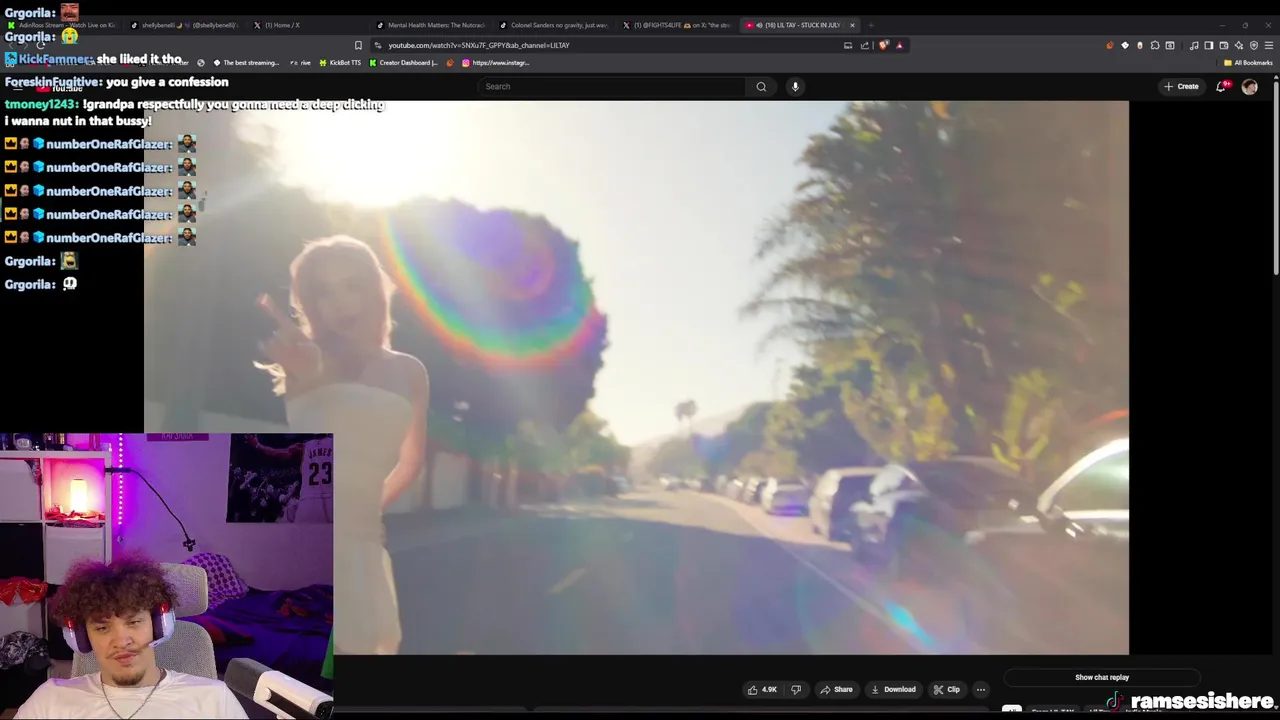Open Brave VPN shield icon

[1254, 45]
